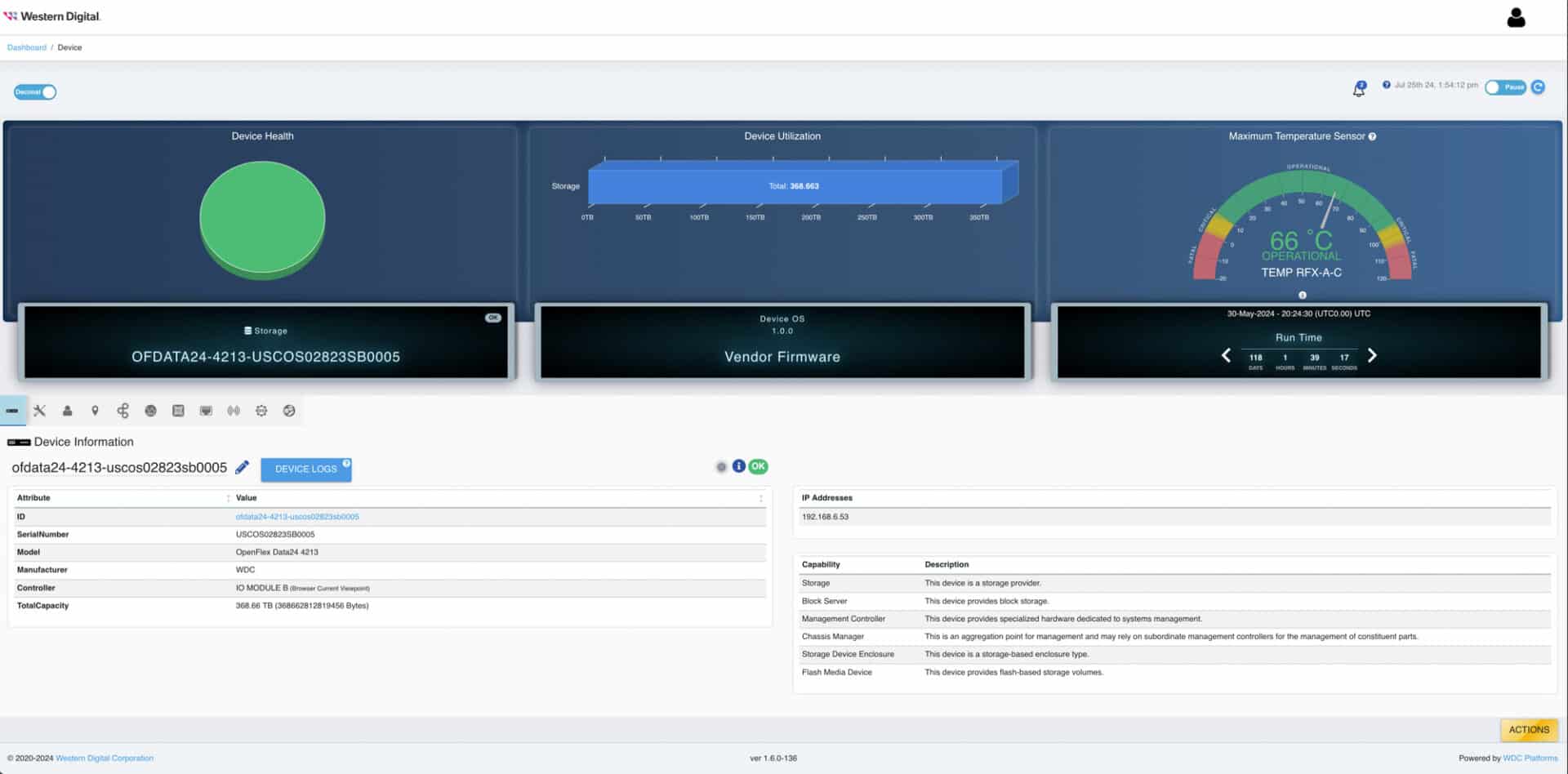Open the location pin tab

click(95, 411)
